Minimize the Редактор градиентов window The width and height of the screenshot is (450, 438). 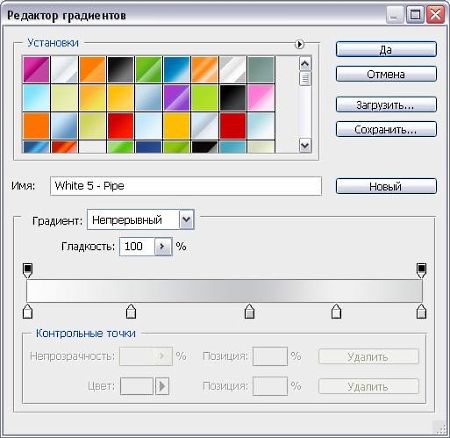pyautogui.click(x=395, y=15)
